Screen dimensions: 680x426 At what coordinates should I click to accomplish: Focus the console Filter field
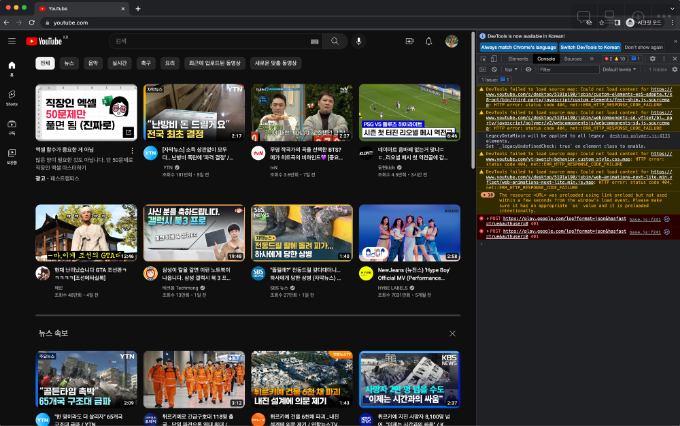point(568,69)
